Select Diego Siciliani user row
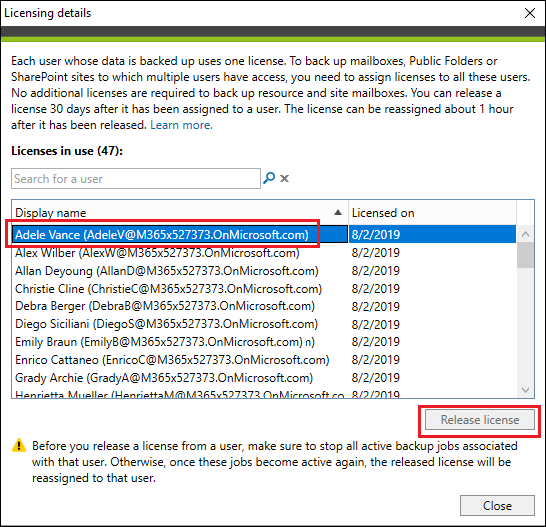The image size is (546, 527). click(x=264, y=324)
